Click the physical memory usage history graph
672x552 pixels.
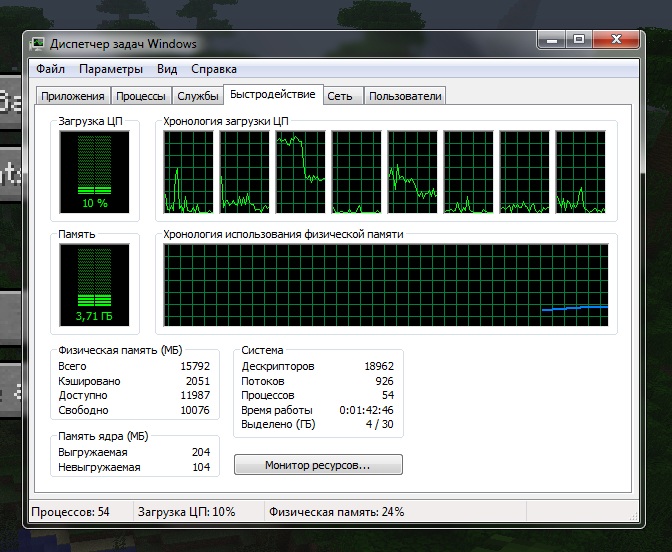coord(385,285)
